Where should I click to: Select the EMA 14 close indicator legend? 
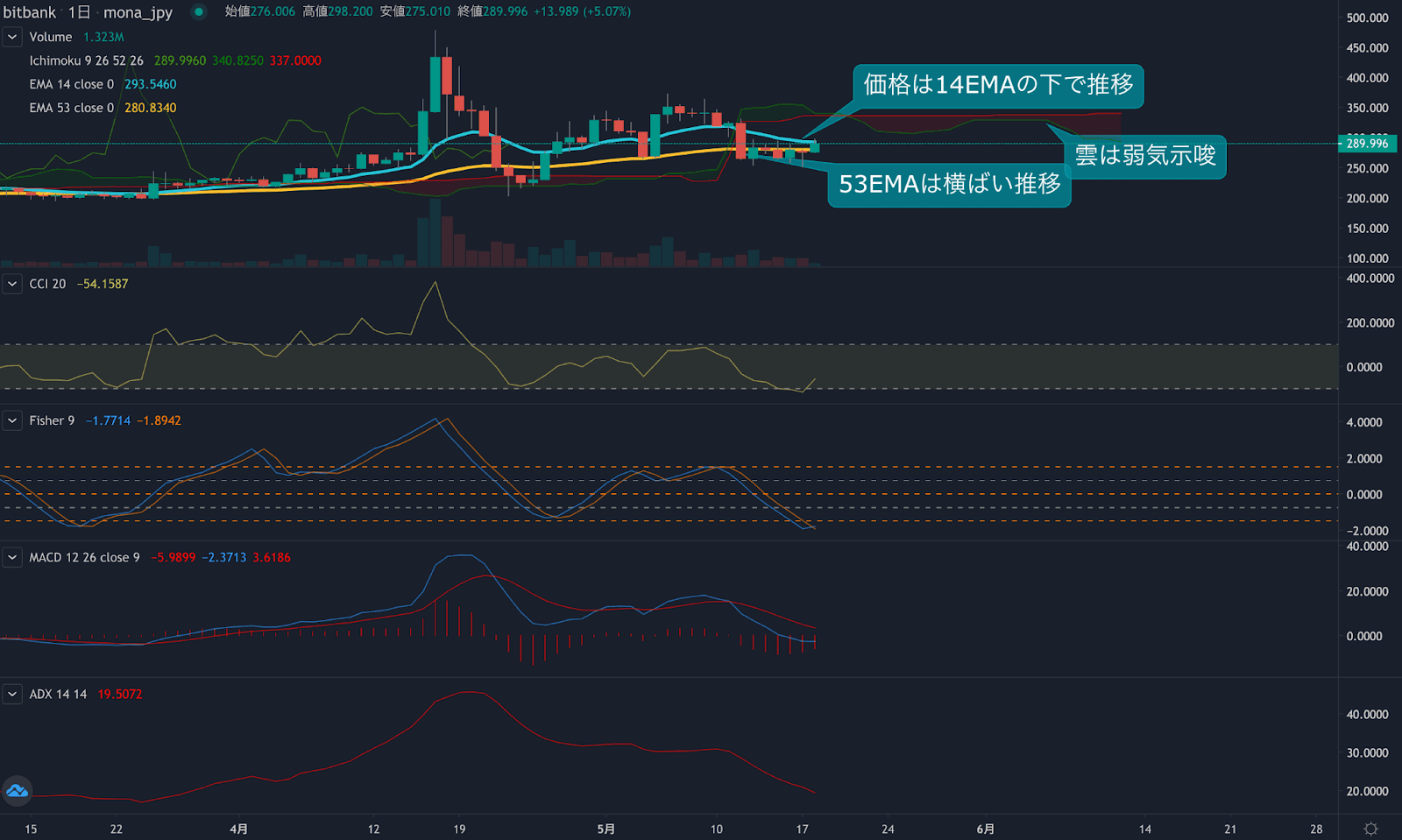[68, 84]
